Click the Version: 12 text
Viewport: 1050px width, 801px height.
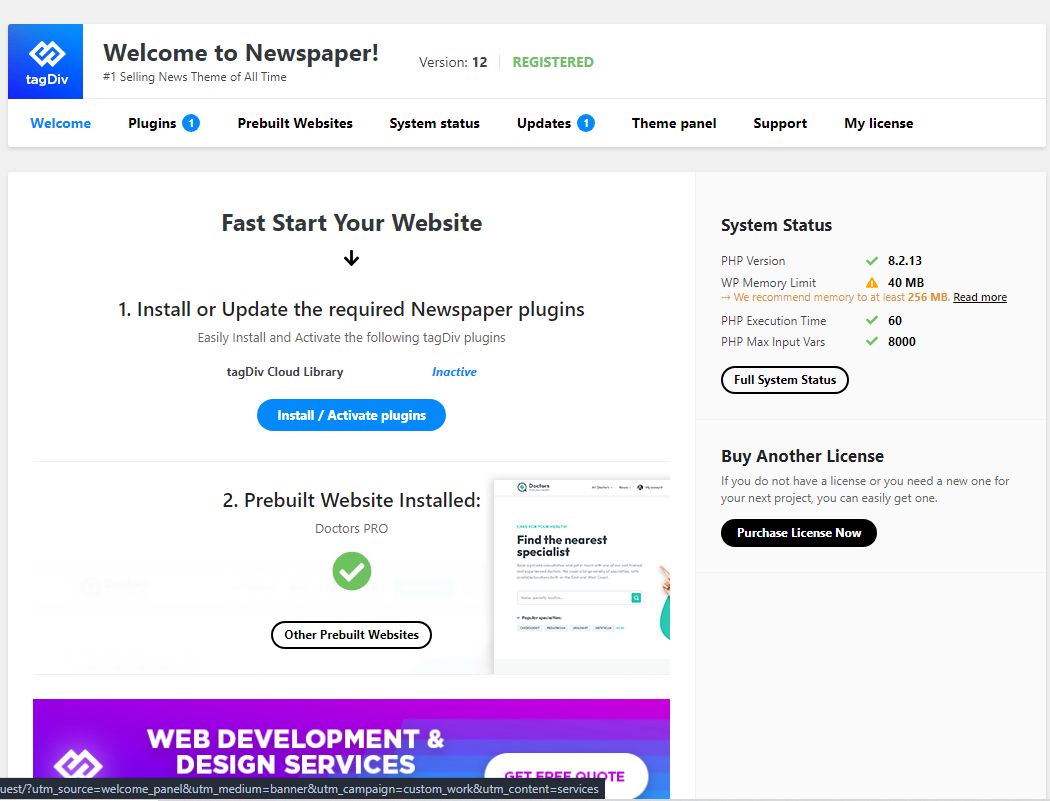coord(453,62)
